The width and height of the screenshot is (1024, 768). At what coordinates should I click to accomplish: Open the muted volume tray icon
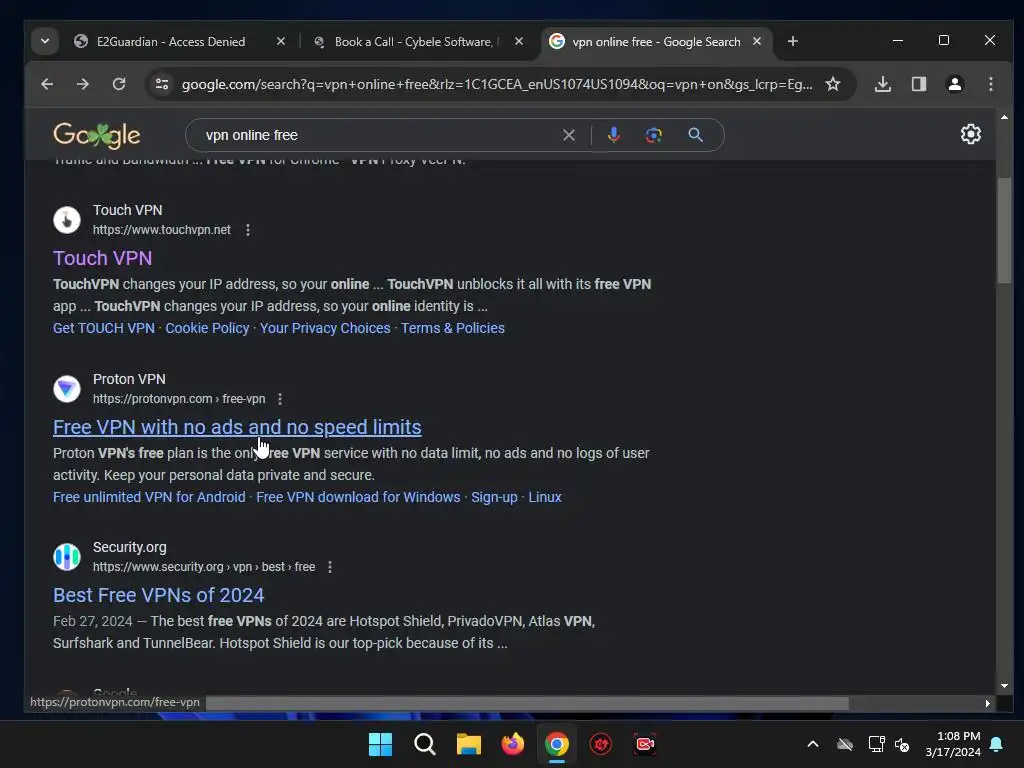903,744
